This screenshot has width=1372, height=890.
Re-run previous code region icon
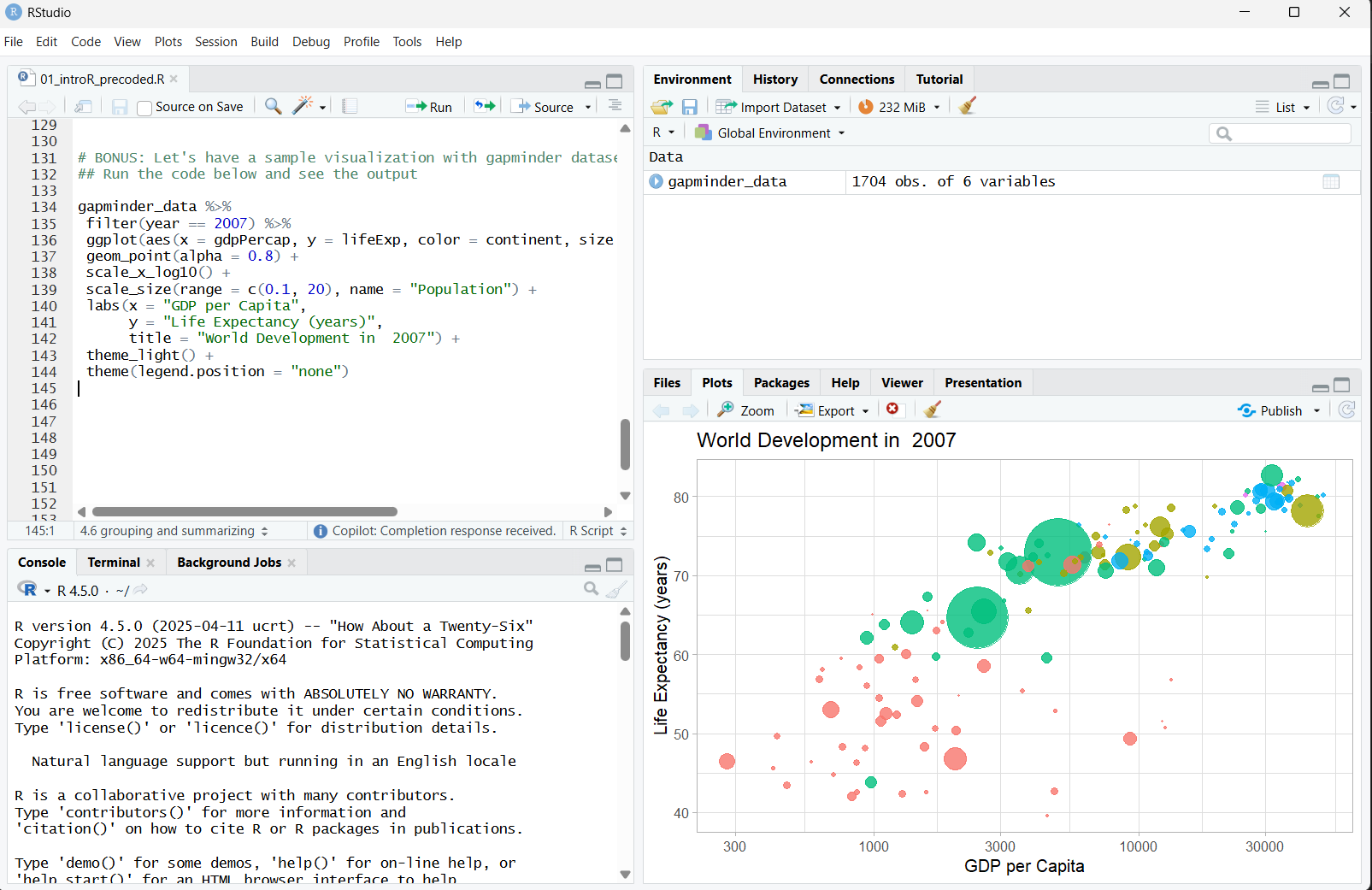coord(485,106)
